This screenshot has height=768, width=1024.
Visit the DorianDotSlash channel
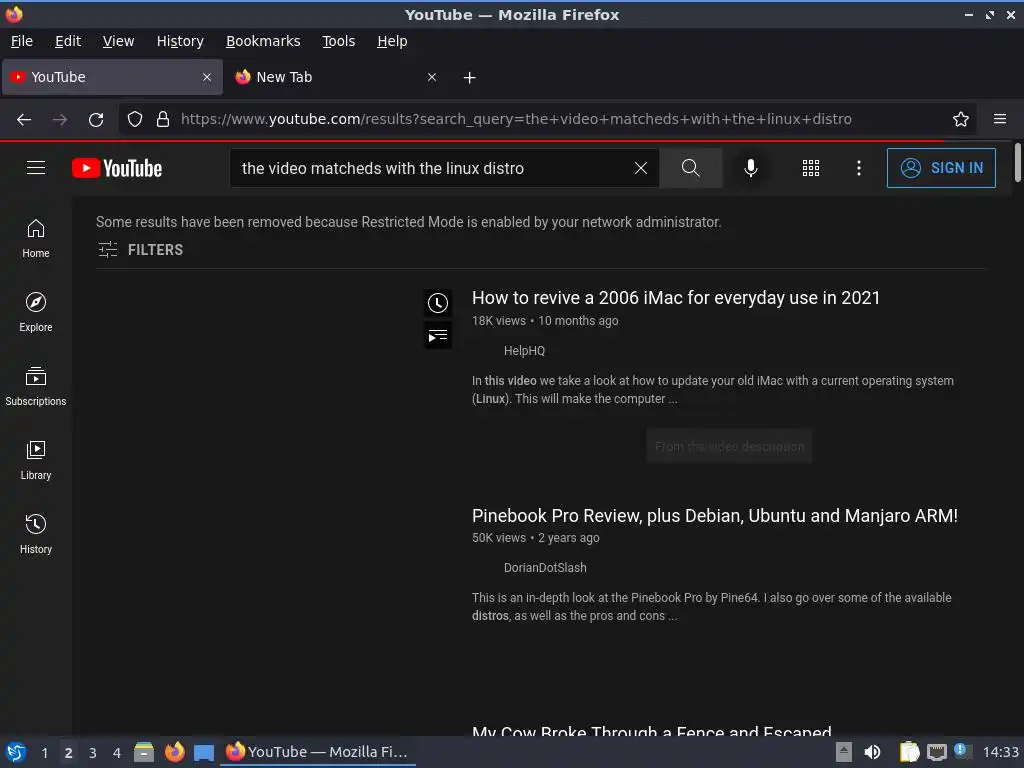[545, 568]
